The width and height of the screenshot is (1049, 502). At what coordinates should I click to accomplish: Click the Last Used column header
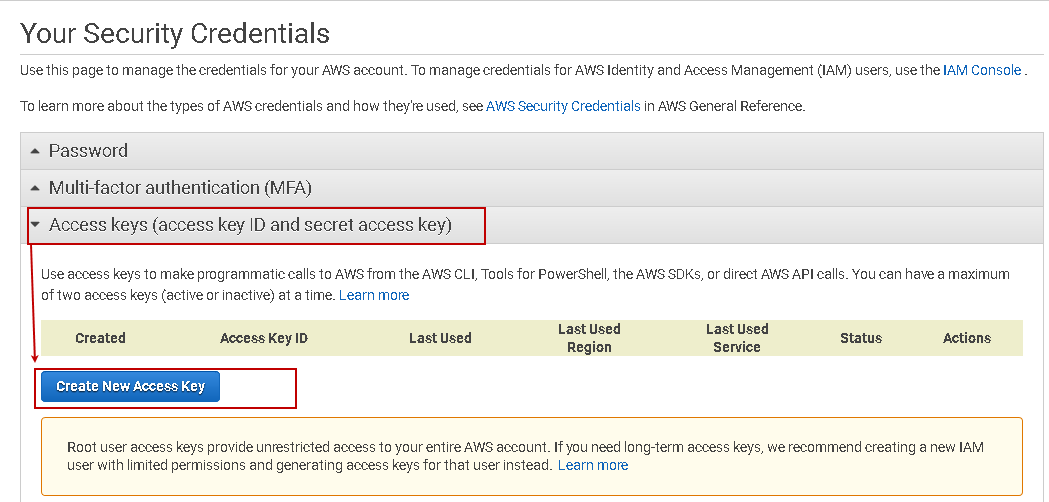(440, 338)
